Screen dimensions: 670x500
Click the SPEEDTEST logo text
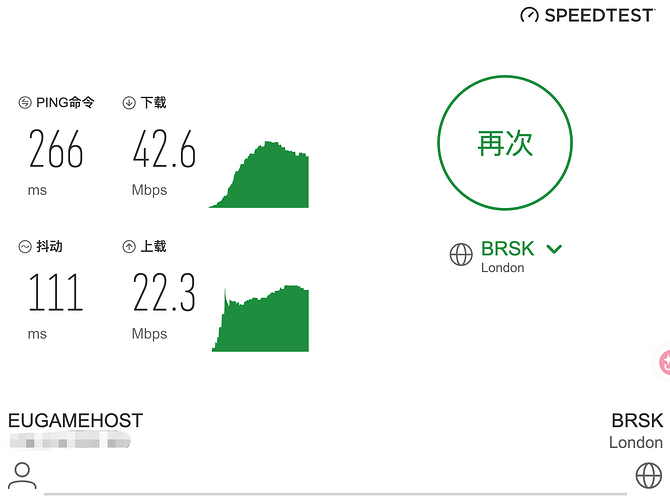pyautogui.click(x=599, y=15)
